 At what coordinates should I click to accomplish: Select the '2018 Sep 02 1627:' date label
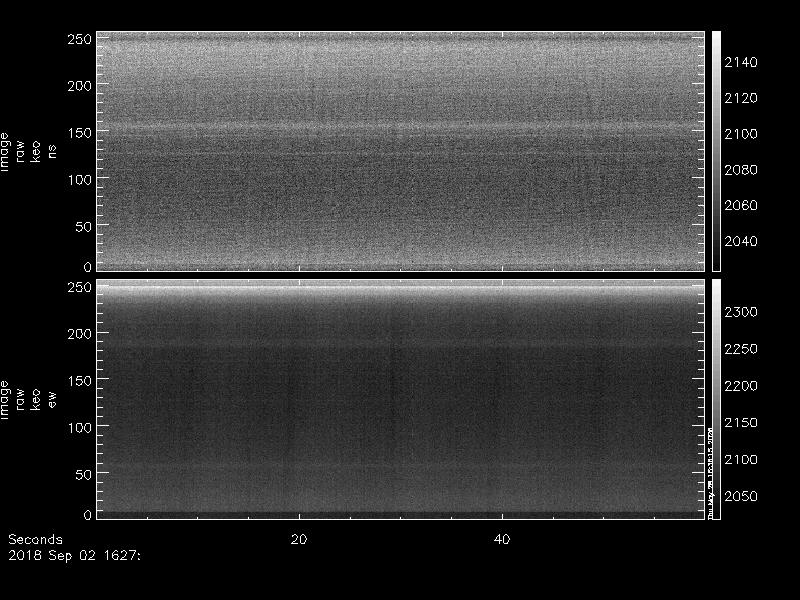tap(74, 555)
